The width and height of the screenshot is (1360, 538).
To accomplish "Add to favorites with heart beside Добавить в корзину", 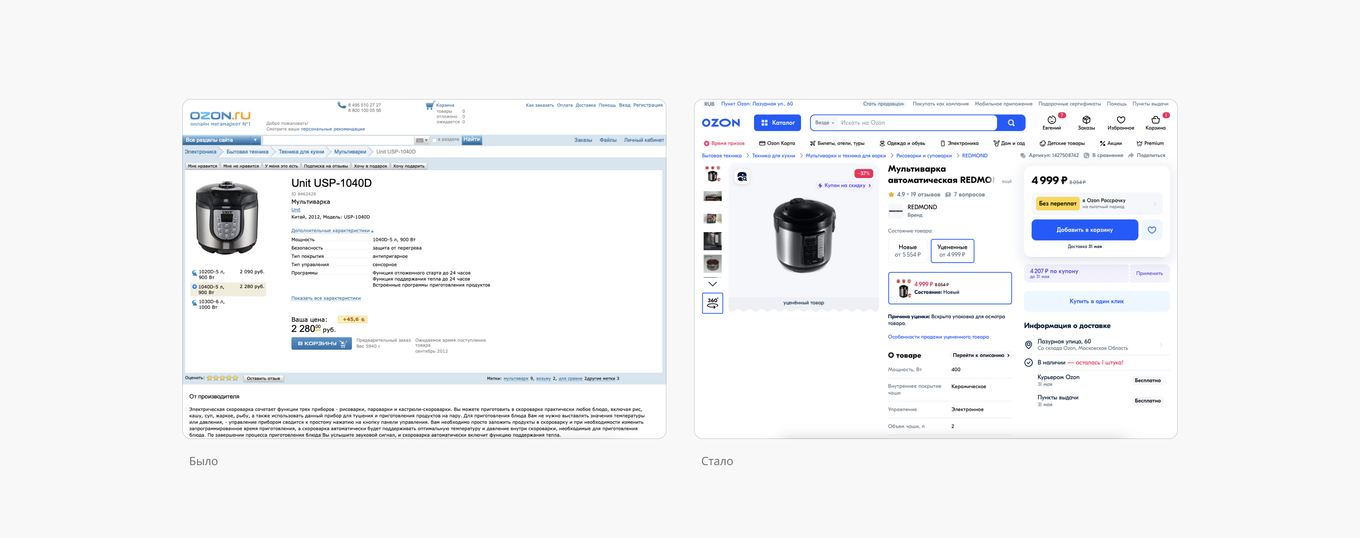I will [1152, 230].
